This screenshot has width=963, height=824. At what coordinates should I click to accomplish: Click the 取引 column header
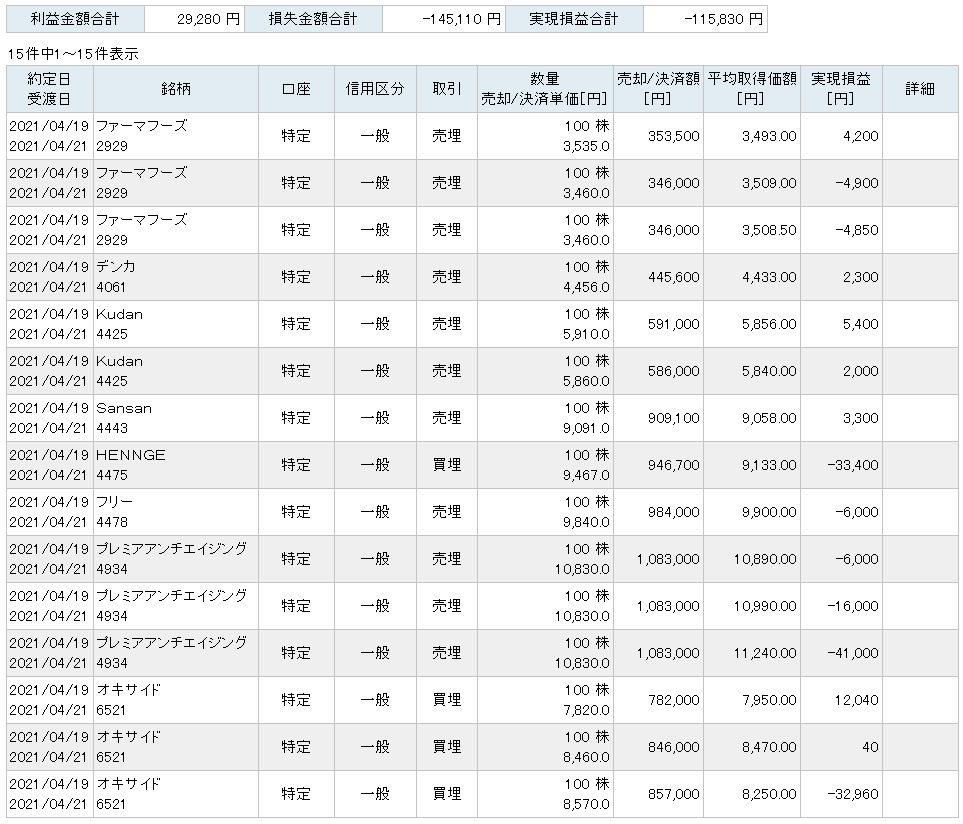[x=446, y=89]
